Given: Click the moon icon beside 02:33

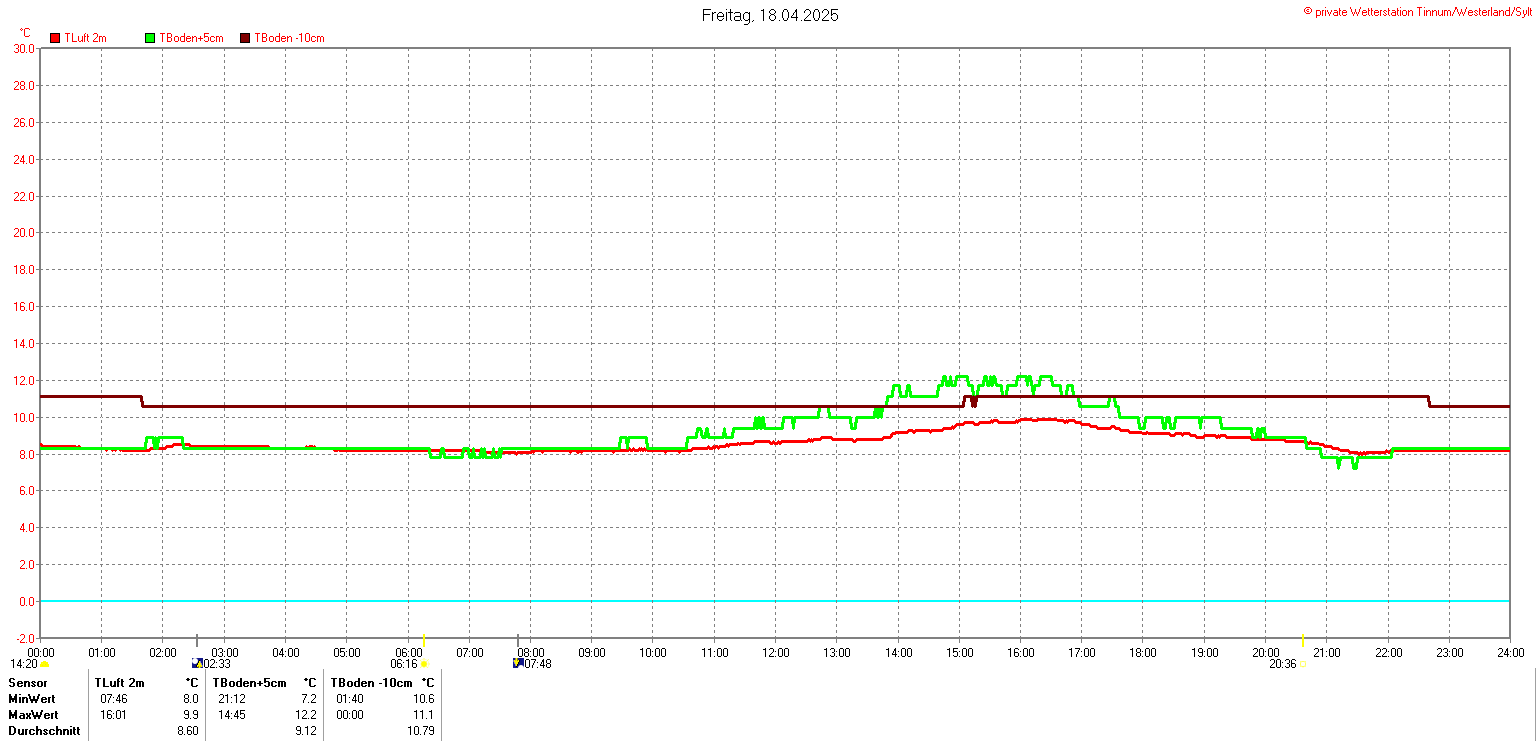Looking at the screenshot, I should pyautogui.click(x=197, y=663).
